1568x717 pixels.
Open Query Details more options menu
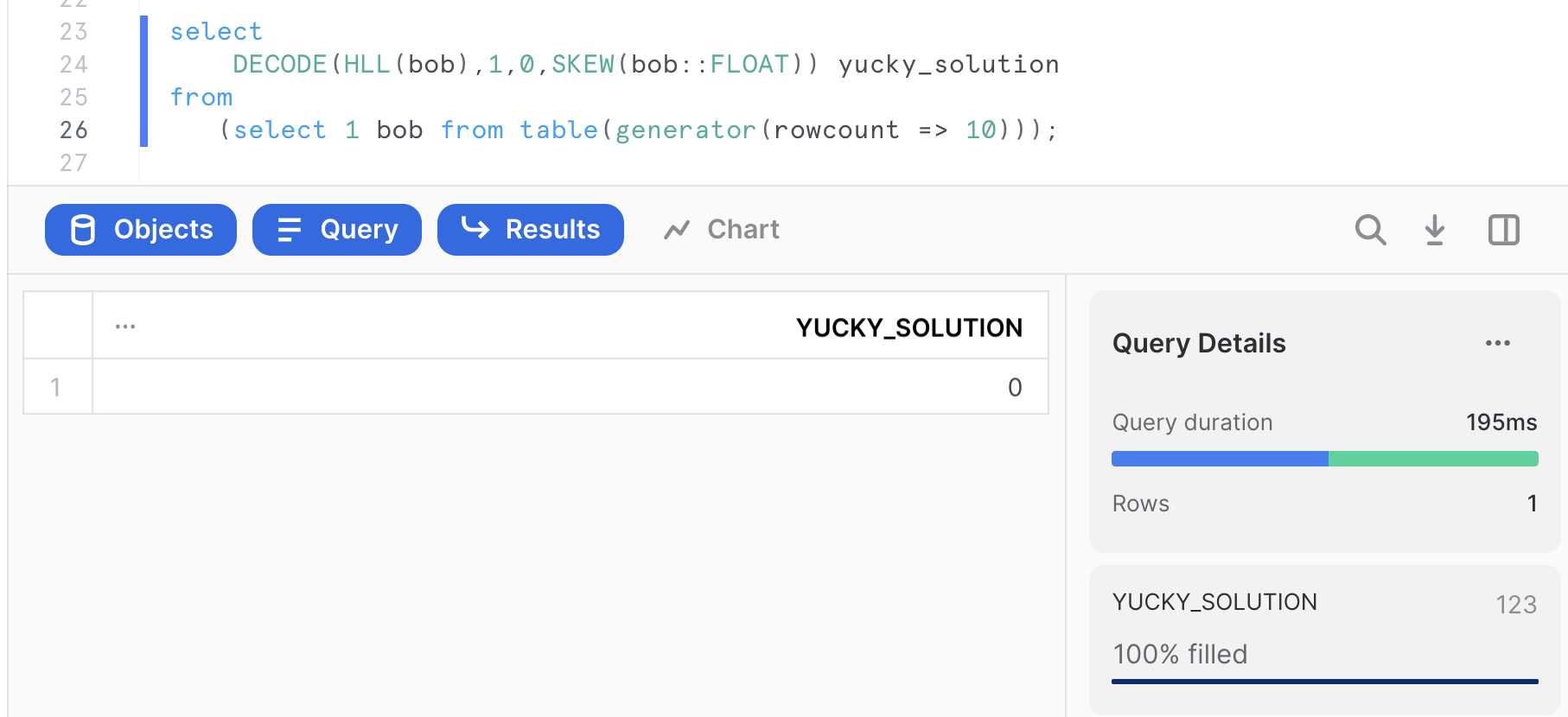coord(1498,343)
